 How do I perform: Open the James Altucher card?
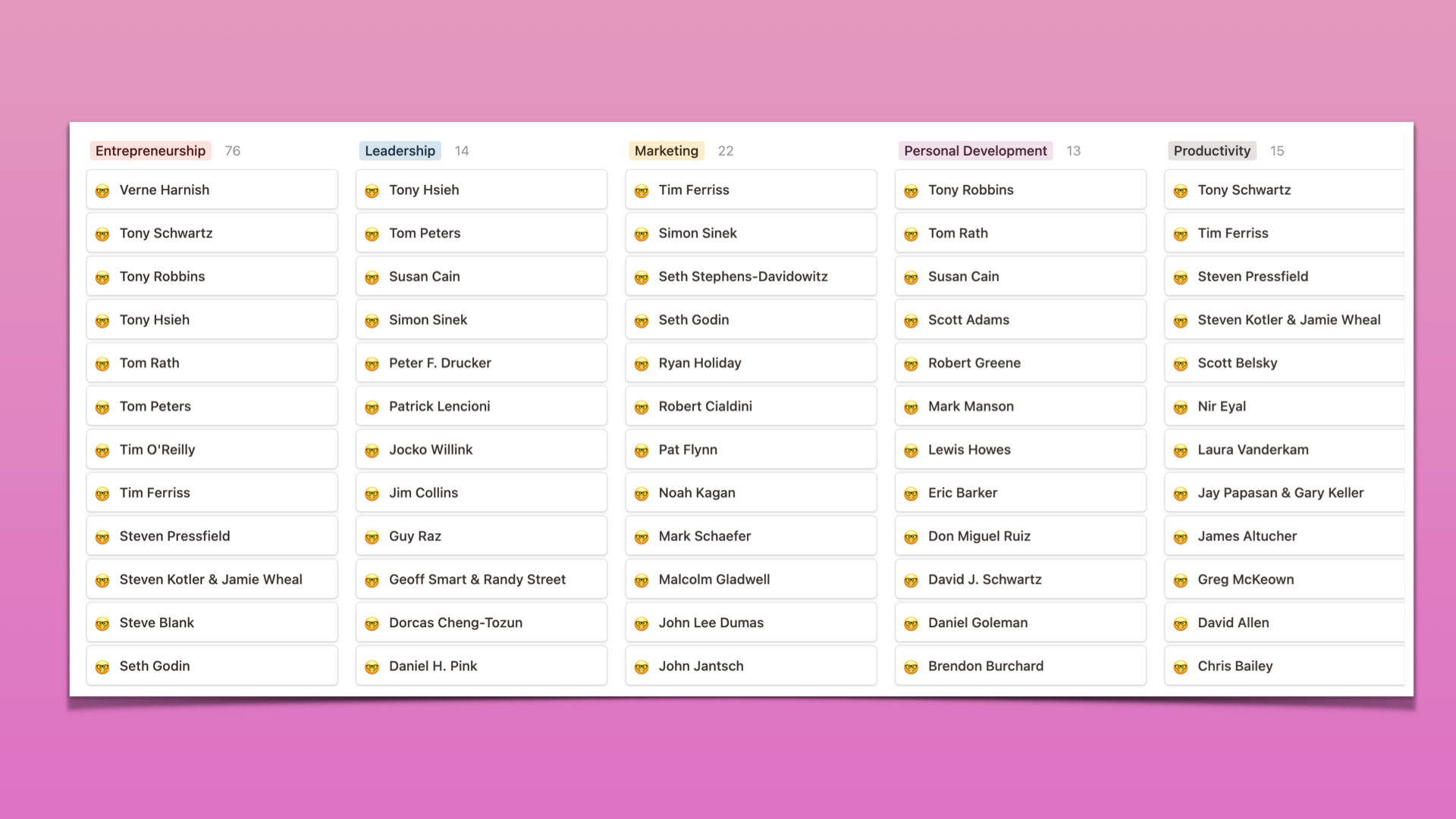click(1285, 536)
